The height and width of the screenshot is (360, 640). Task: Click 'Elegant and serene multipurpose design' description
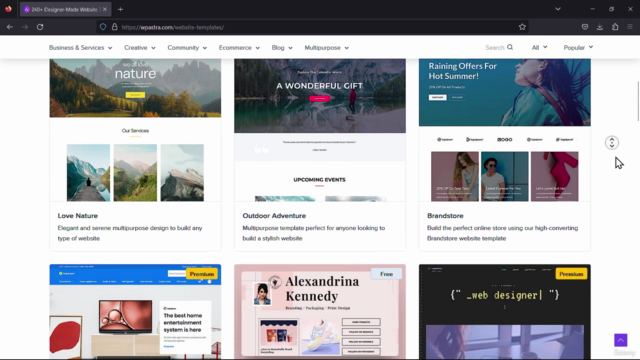[130, 233]
